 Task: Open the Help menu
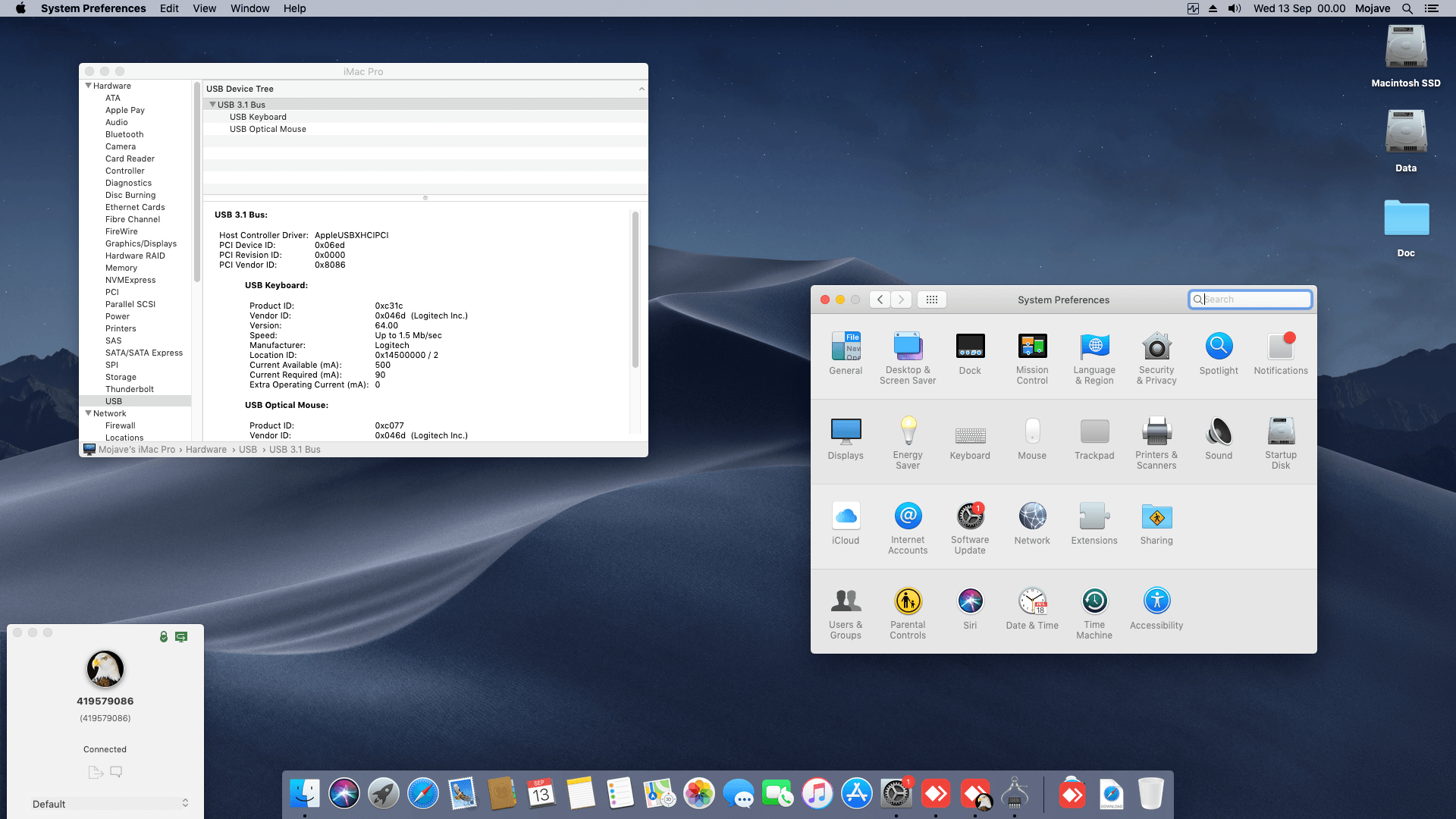point(295,8)
